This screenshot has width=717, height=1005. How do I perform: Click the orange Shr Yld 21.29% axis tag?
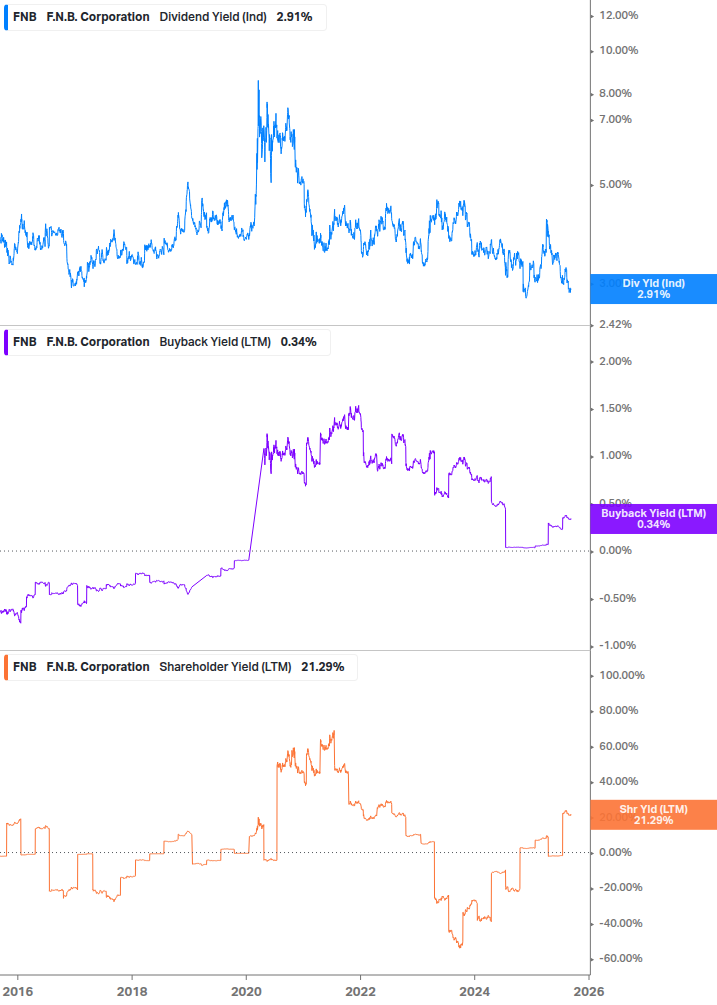pos(653,814)
